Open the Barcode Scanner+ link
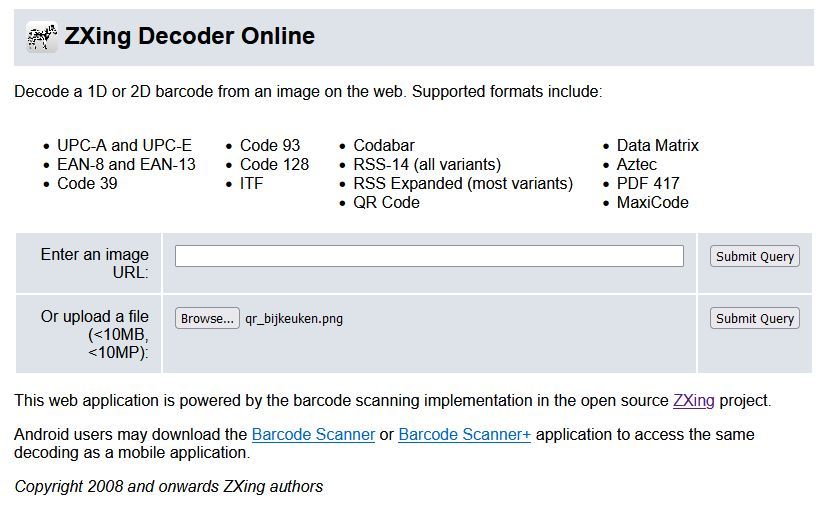818x506 pixels. click(464, 435)
